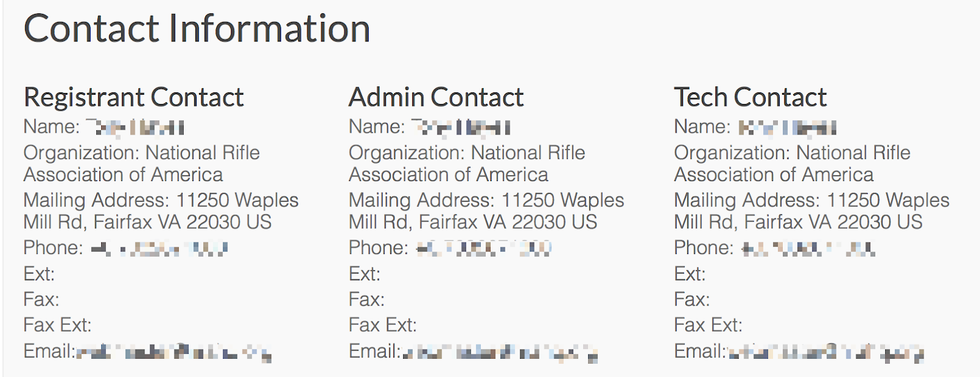Image resolution: width=980 pixels, height=377 pixels.
Task: Select the Tech Contact heading
Action: (x=750, y=97)
